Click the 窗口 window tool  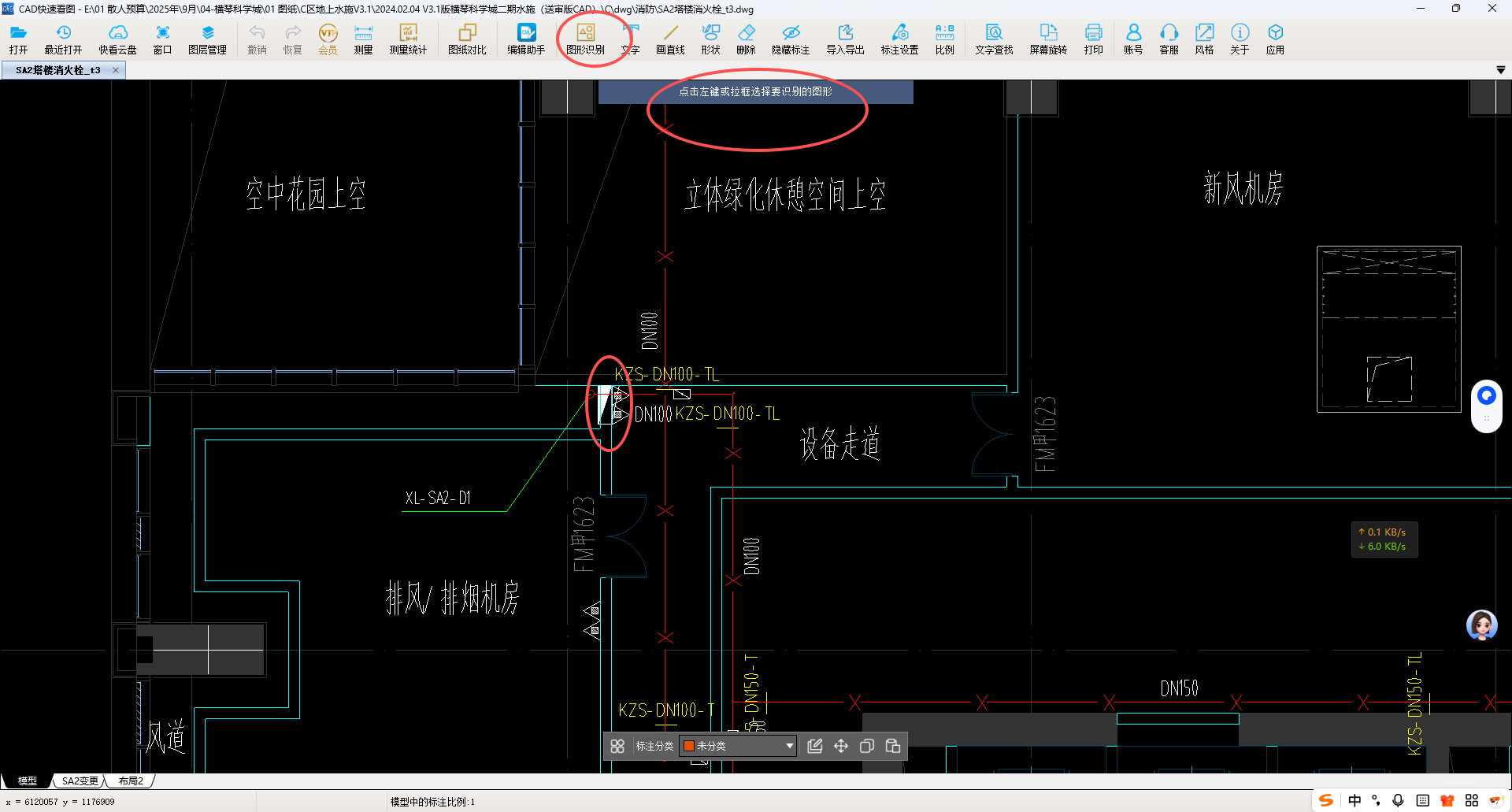coord(162,39)
